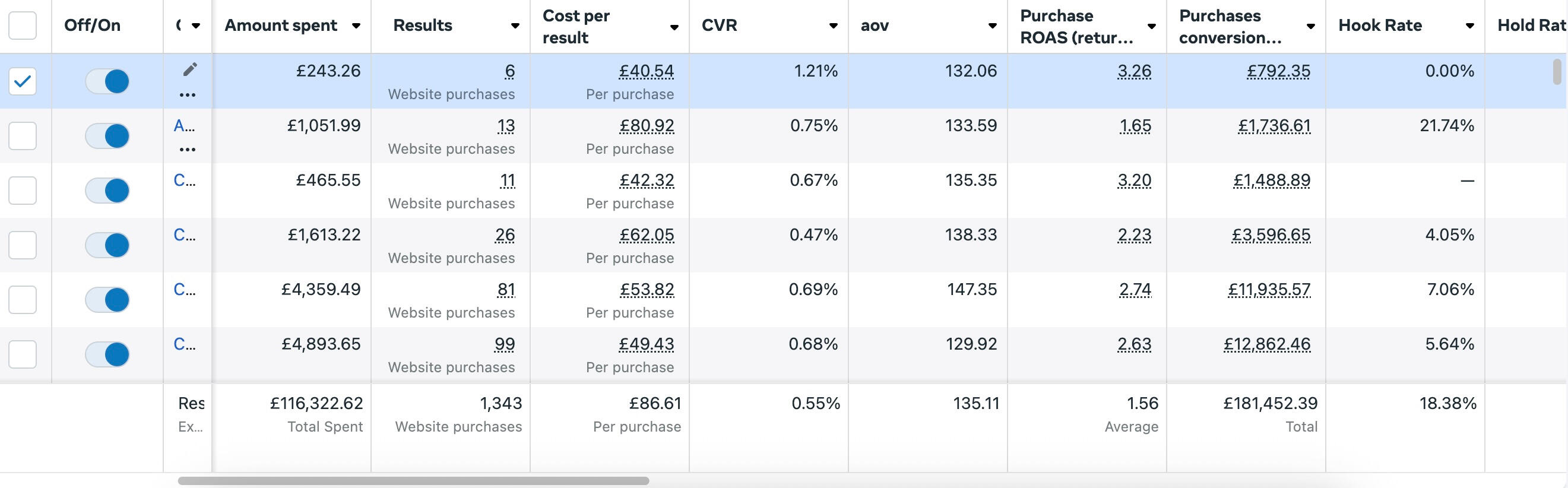
Task: Open the 99 website purchases results link
Action: tap(505, 344)
